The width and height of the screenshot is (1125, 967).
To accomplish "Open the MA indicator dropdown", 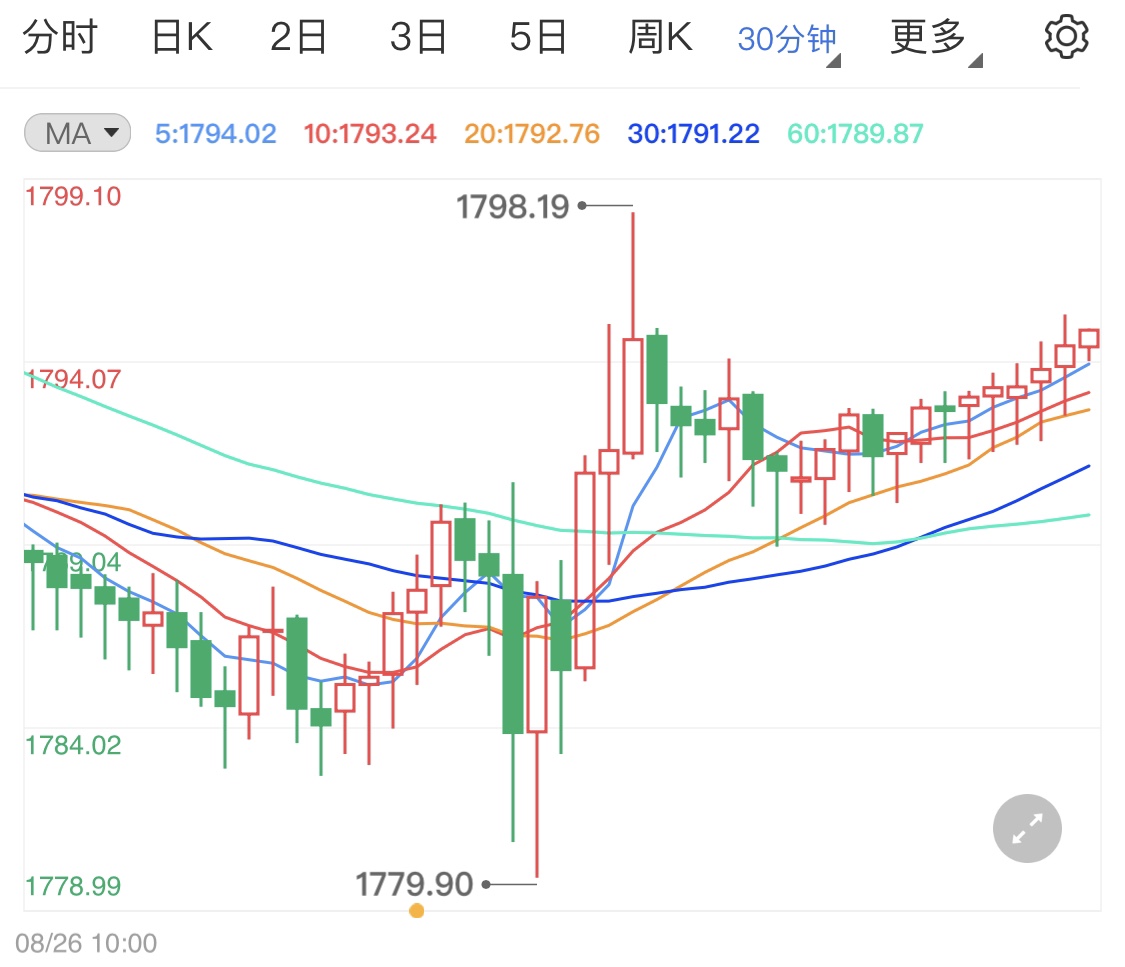I will pyautogui.click(x=77, y=133).
